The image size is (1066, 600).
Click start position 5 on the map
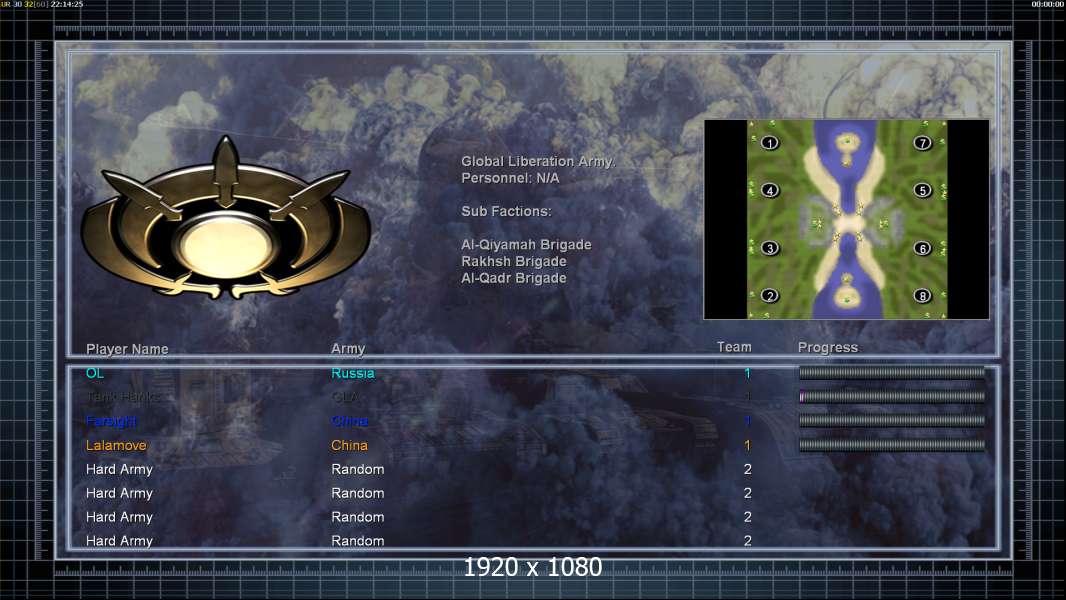tap(923, 190)
